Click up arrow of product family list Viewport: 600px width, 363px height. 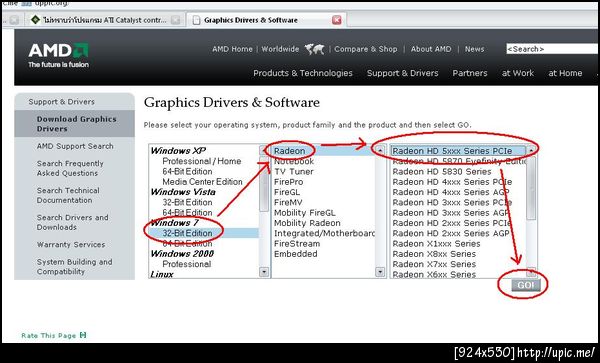click(x=380, y=150)
